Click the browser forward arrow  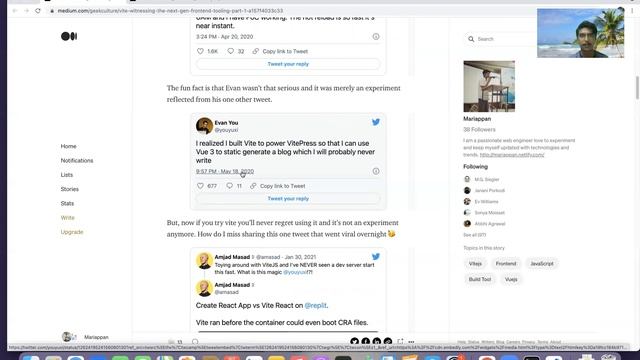tap(27, 11)
